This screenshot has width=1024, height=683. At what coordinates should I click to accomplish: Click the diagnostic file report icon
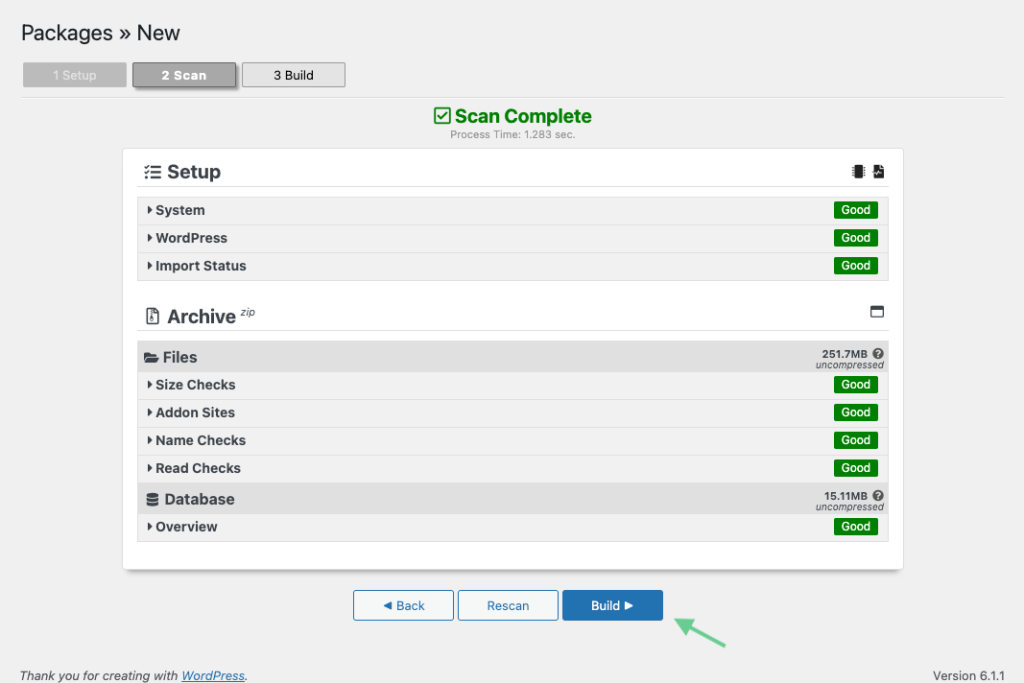[878, 170]
